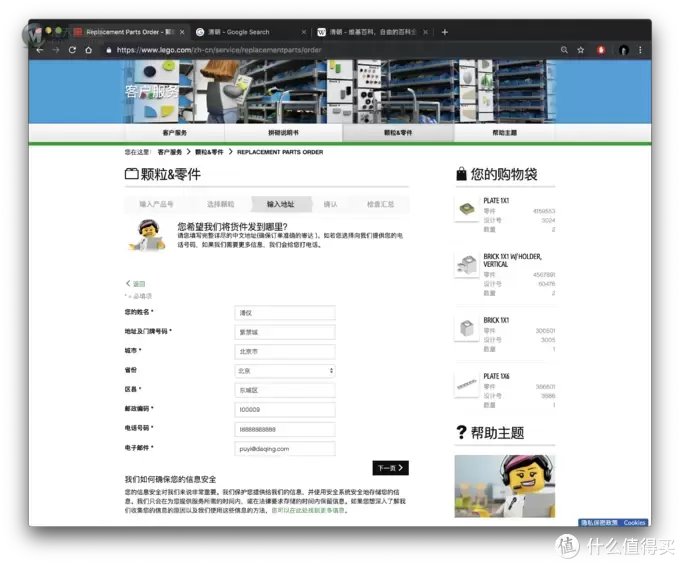The width and height of the screenshot is (680, 564).
Task: Click the 返回 back link
Action: (136, 284)
